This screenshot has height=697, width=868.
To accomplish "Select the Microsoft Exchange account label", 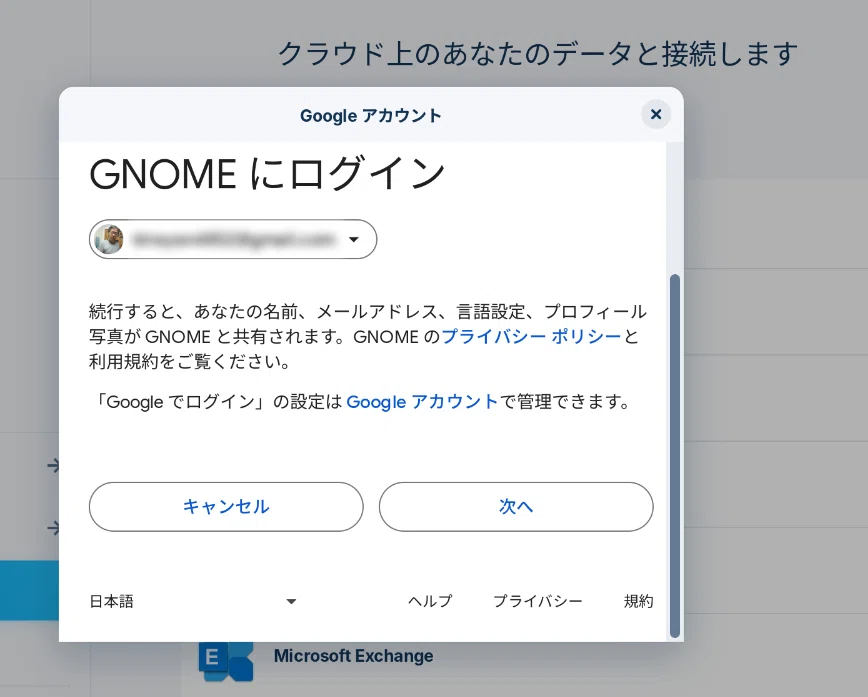I will [x=353, y=656].
